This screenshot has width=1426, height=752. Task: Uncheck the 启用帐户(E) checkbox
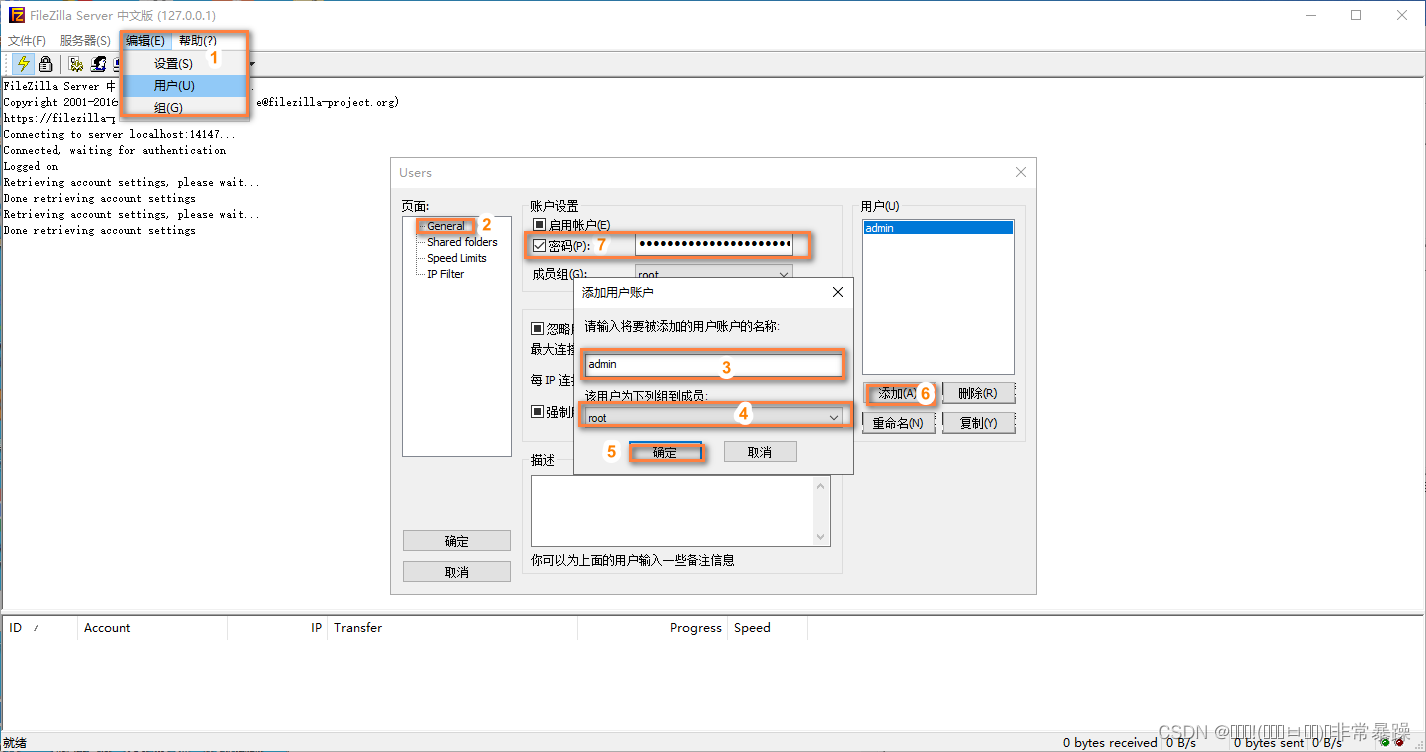[539, 224]
